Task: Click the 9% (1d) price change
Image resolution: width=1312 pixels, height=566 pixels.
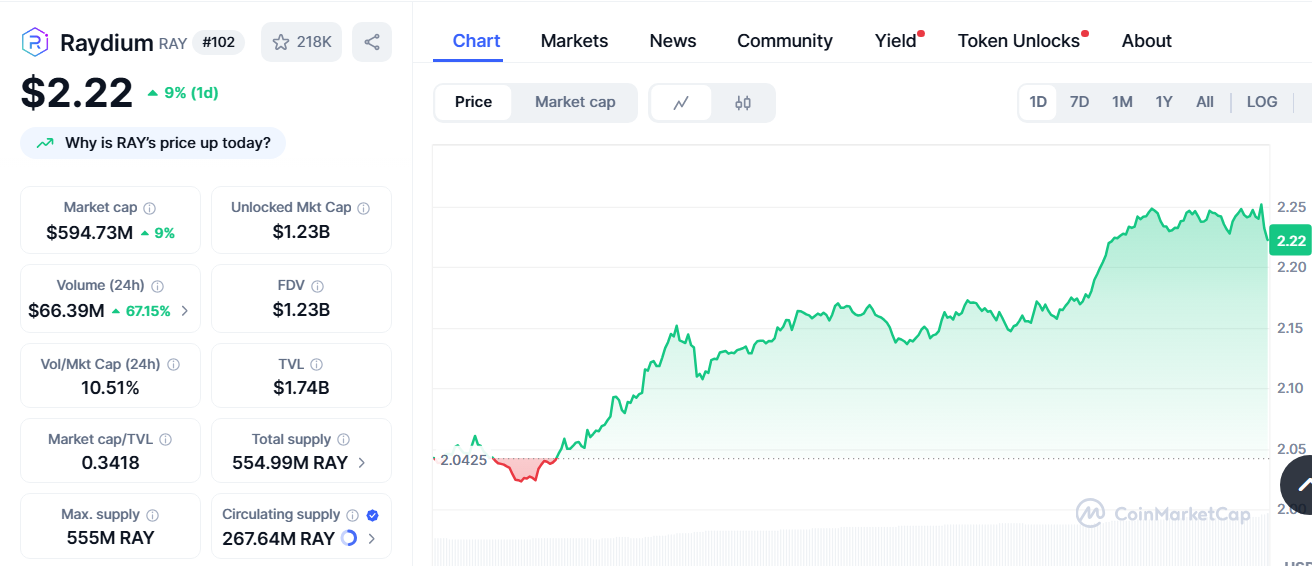Action: pyautogui.click(x=183, y=93)
